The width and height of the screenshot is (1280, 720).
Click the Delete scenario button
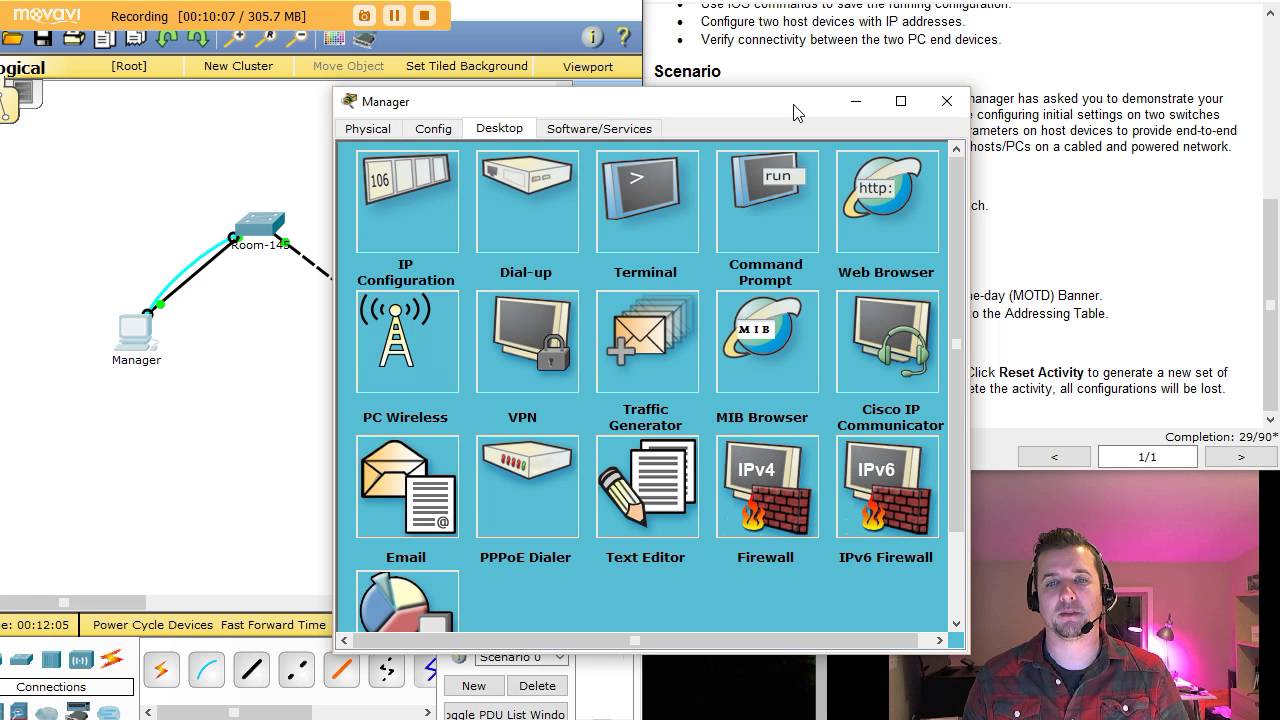click(x=537, y=686)
